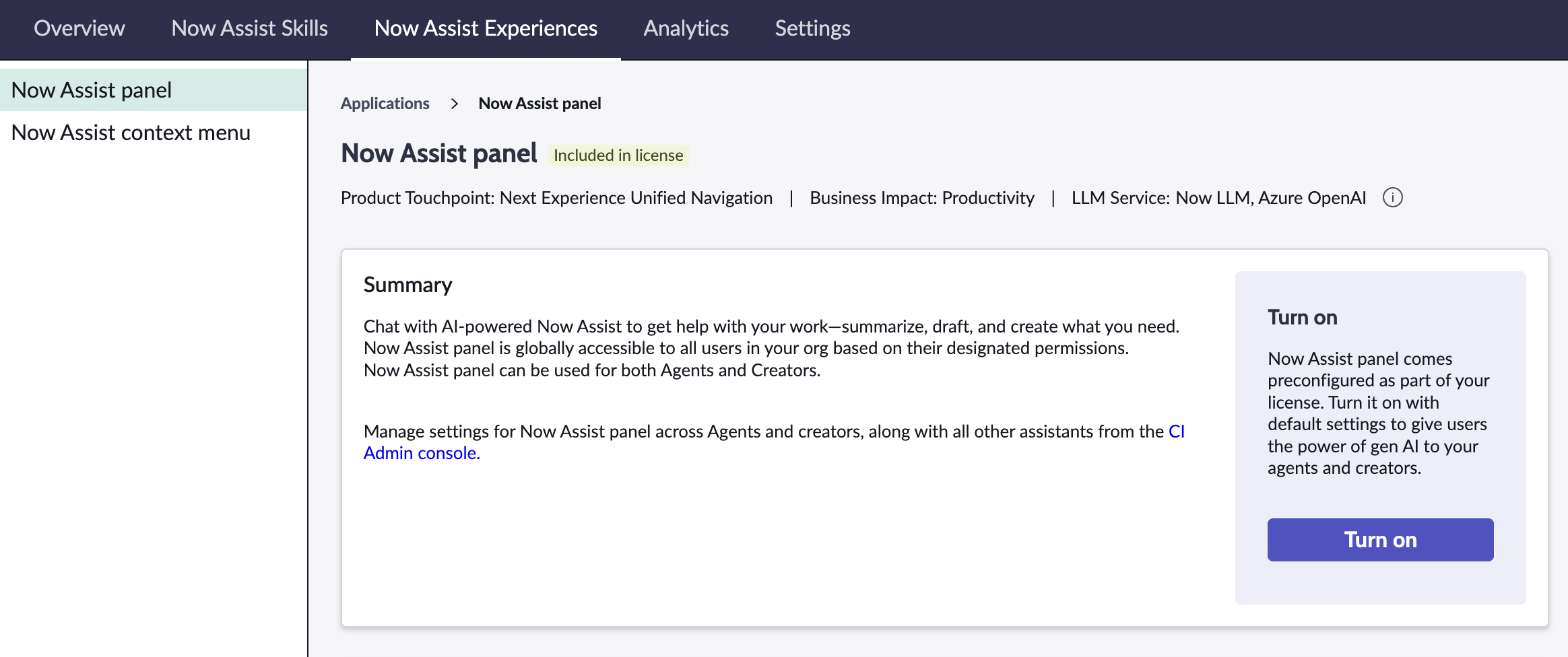Click Product Touchpoint: Next Experience Unified Navigation text
Viewport: 1568px width, 657px height.
pyautogui.click(x=556, y=198)
